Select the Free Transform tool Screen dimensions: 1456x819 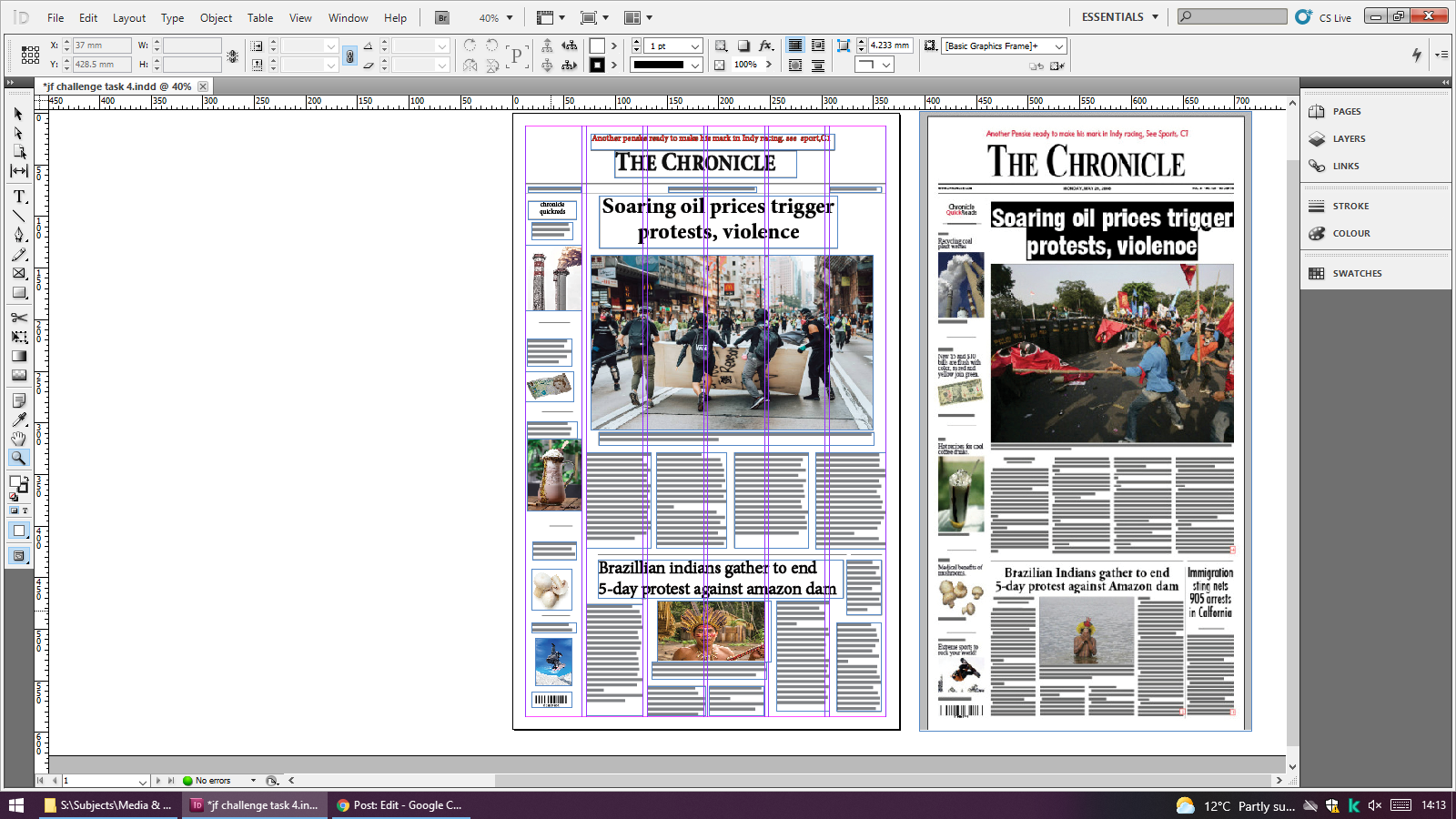[18, 337]
